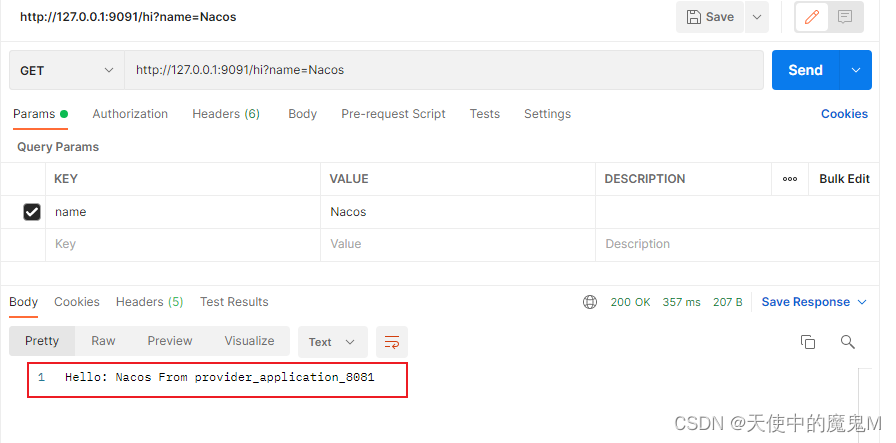Toggle line wrap icon in response
The width and height of the screenshot is (896, 443).
[x=391, y=342]
